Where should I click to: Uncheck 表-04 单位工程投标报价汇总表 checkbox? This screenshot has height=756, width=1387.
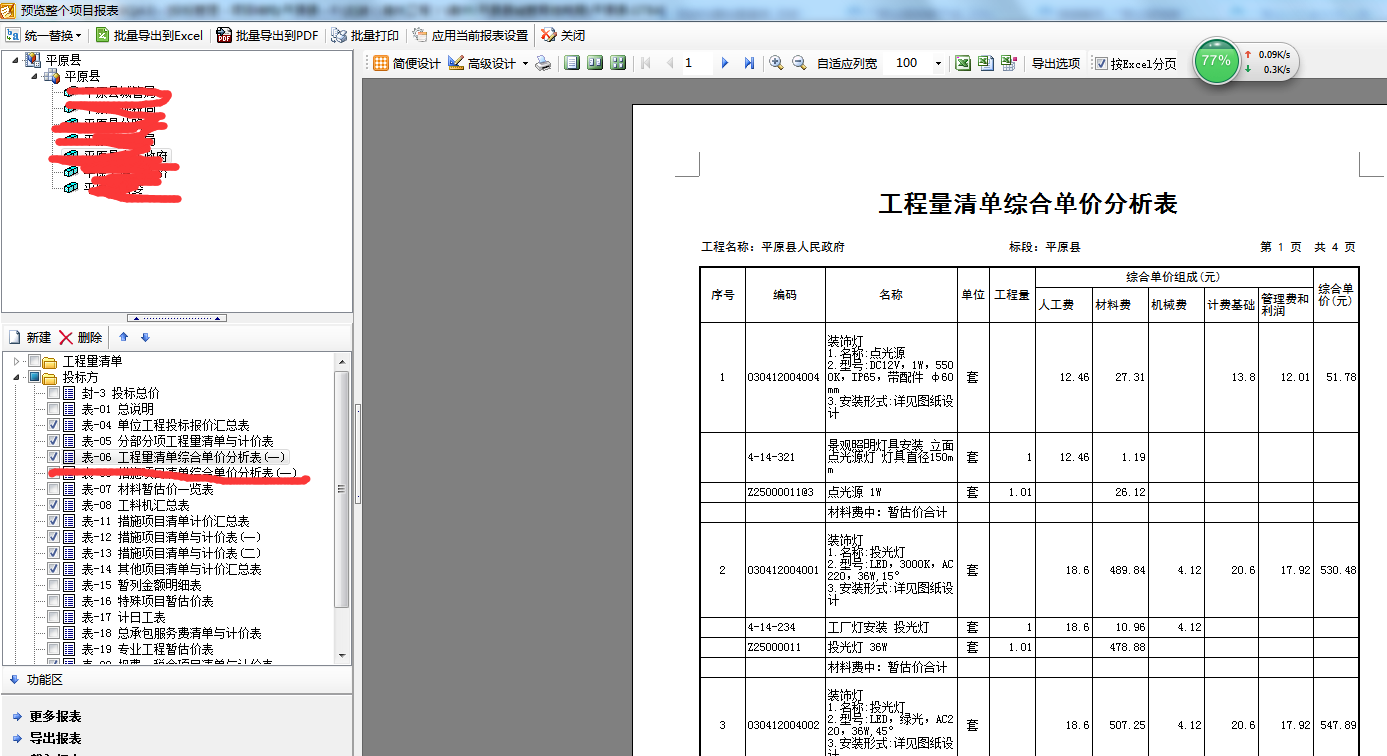pyautogui.click(x=53, y=425)
